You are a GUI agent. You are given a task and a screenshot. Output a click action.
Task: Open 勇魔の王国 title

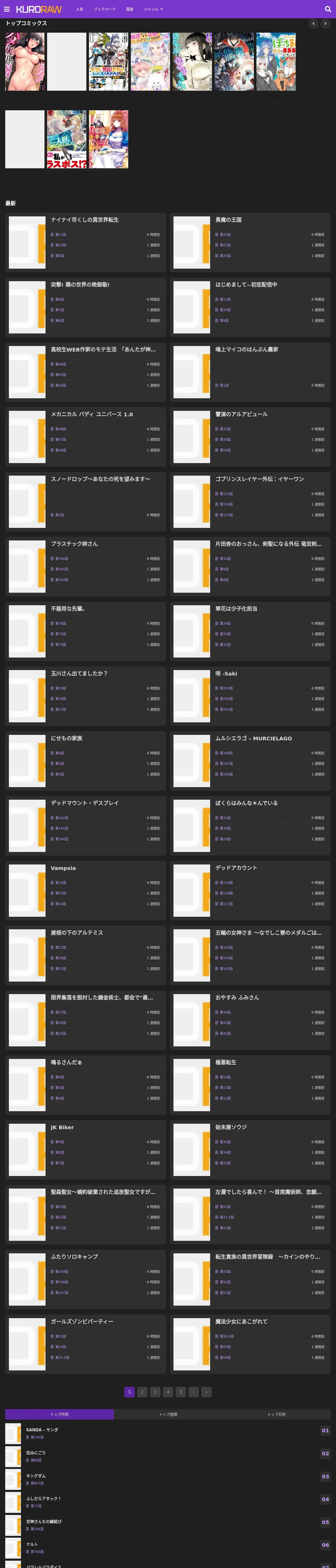point(228,220)
